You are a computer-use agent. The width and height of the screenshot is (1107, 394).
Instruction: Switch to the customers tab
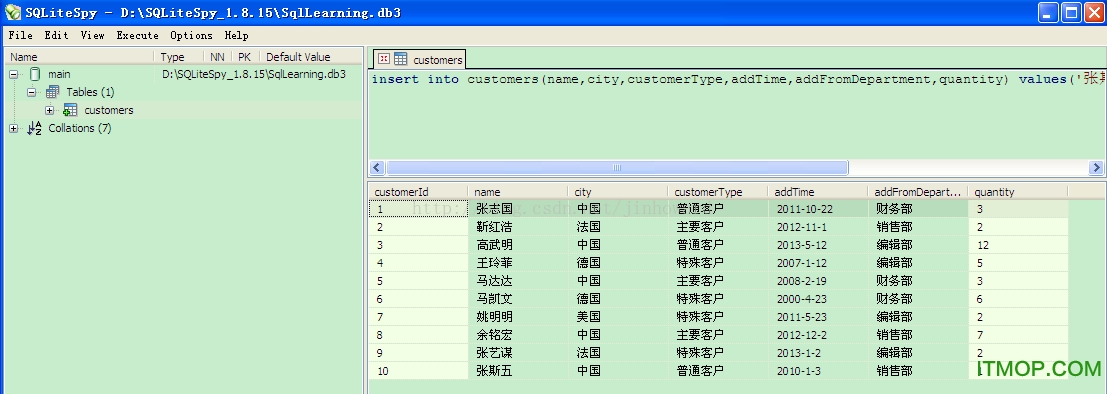[419, 59]
